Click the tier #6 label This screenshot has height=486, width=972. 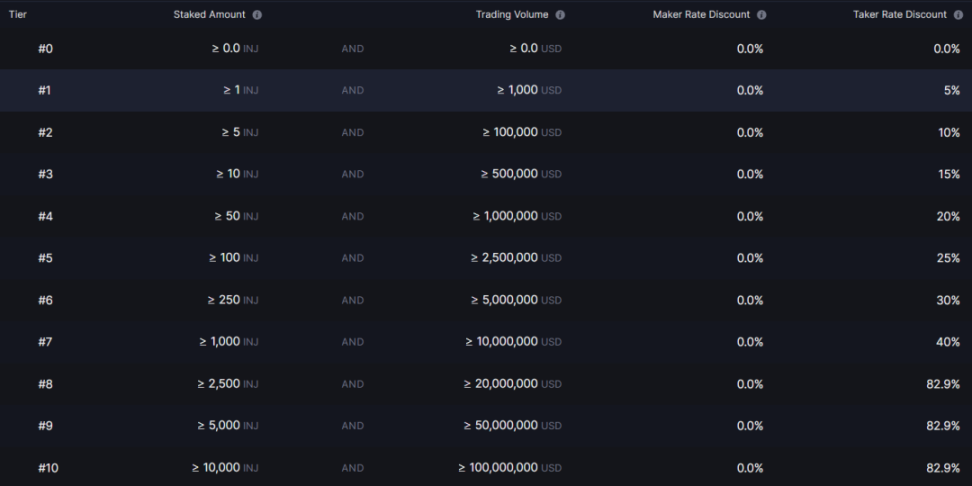point(45,300)
